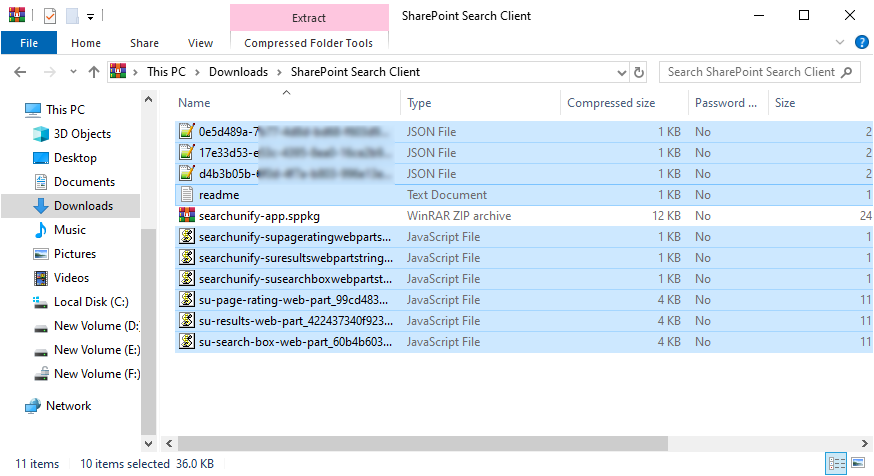The image size is (874, 476).
Task: Select Local Disk (C:) in the sidebar
Action: (89, 302)
